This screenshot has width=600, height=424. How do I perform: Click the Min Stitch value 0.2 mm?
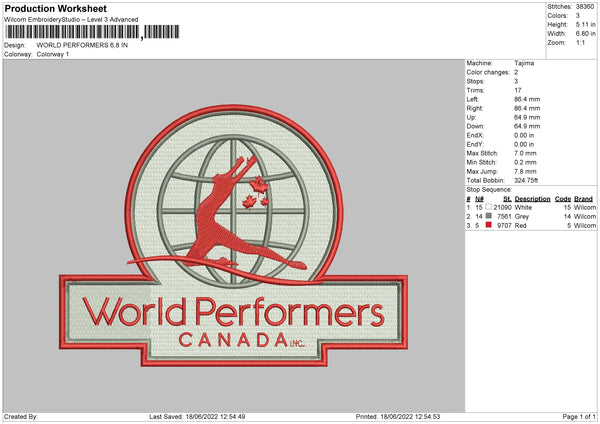point(525,162)
